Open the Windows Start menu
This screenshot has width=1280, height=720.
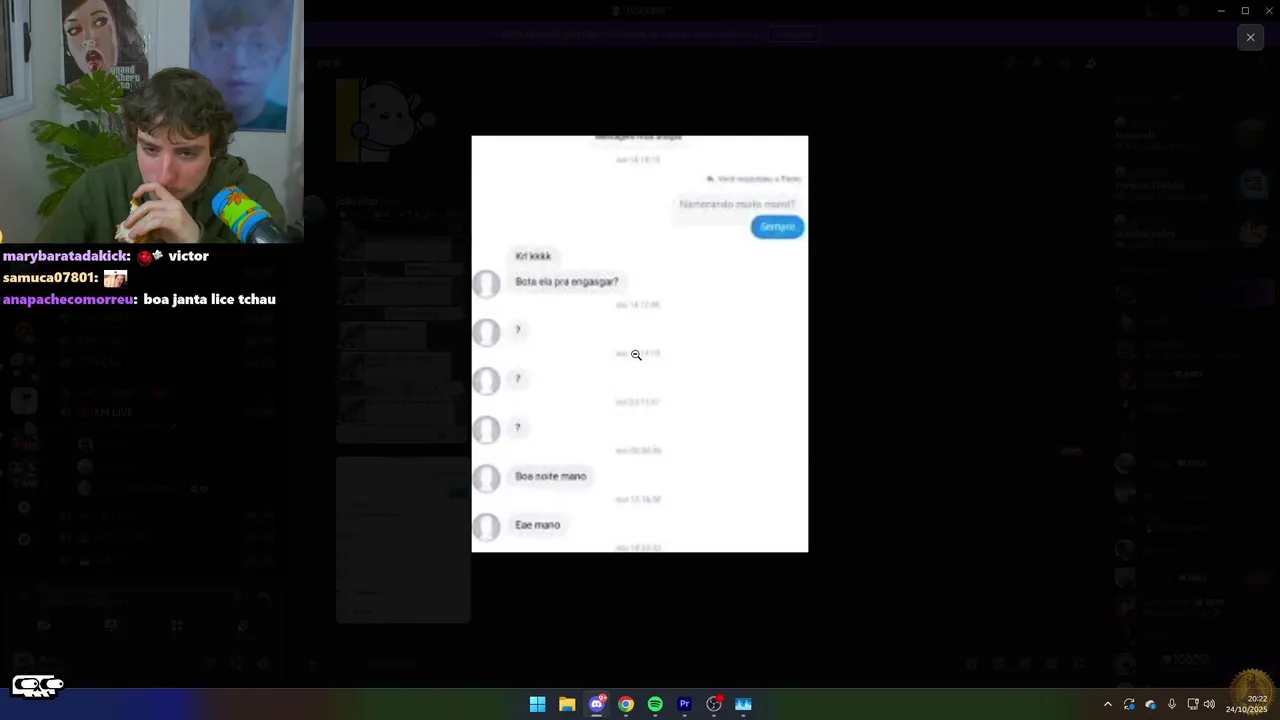point(537,704)
